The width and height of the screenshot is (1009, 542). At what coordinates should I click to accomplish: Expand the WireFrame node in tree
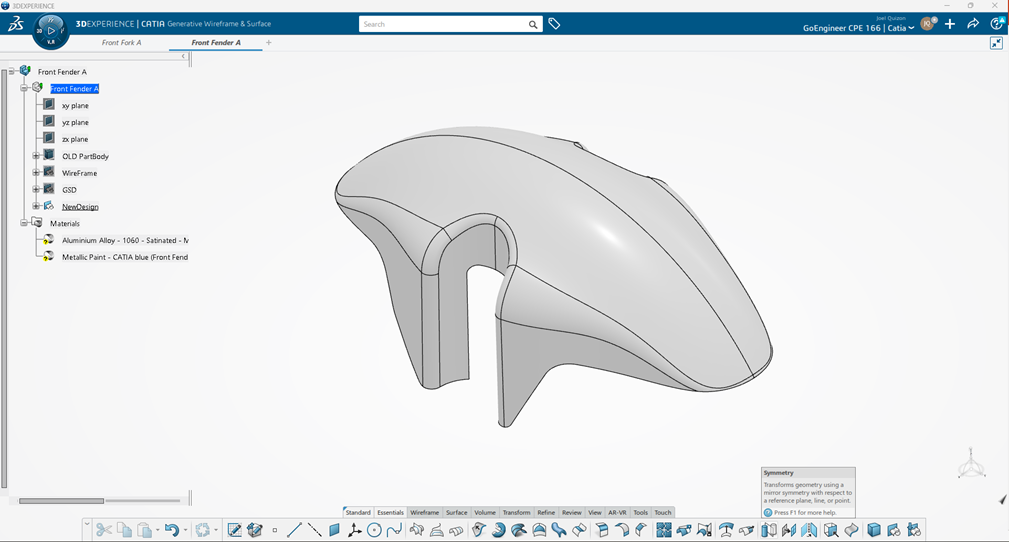coord(36,173)
